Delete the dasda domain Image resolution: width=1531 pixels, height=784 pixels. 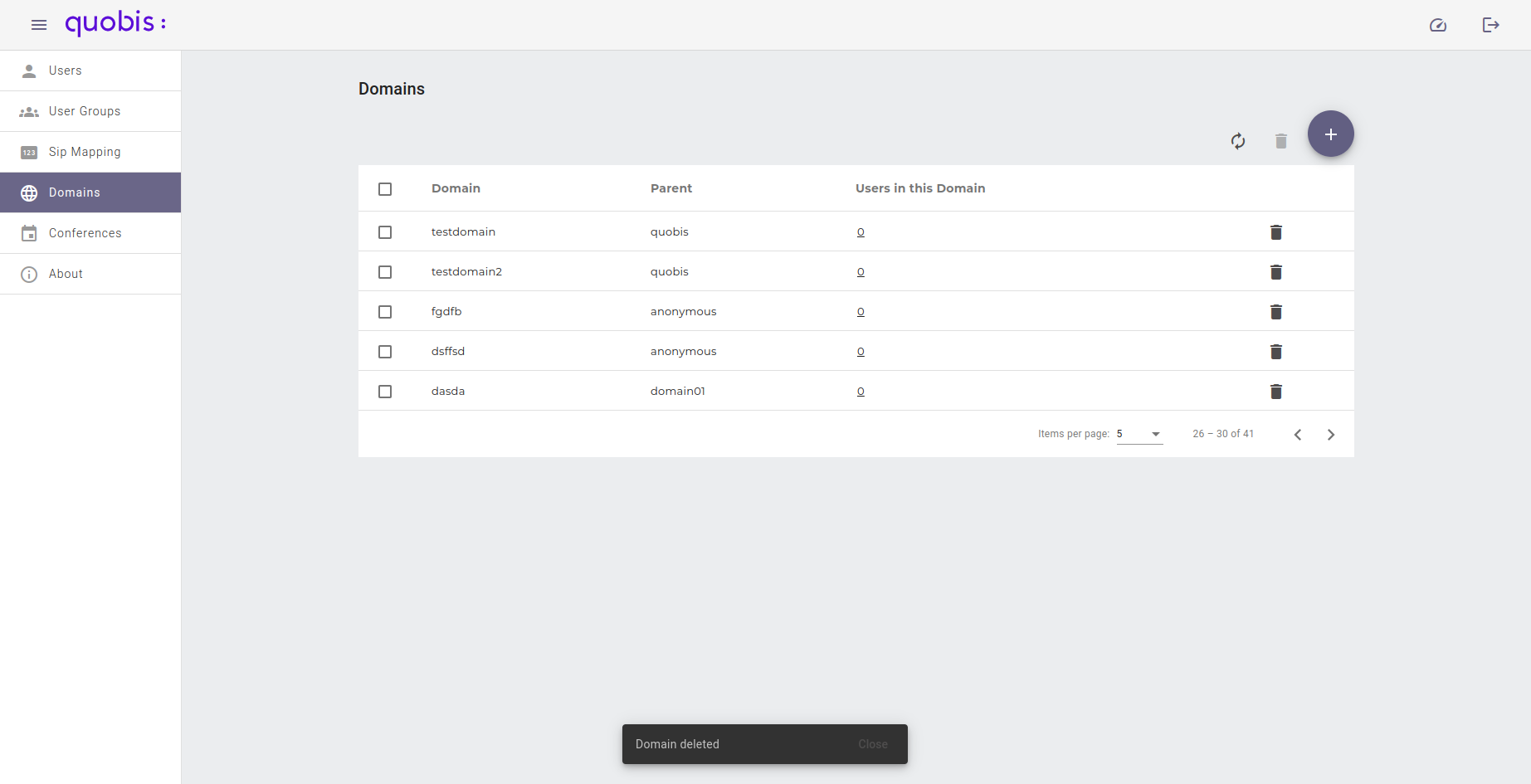click(x=1276, y=392)
